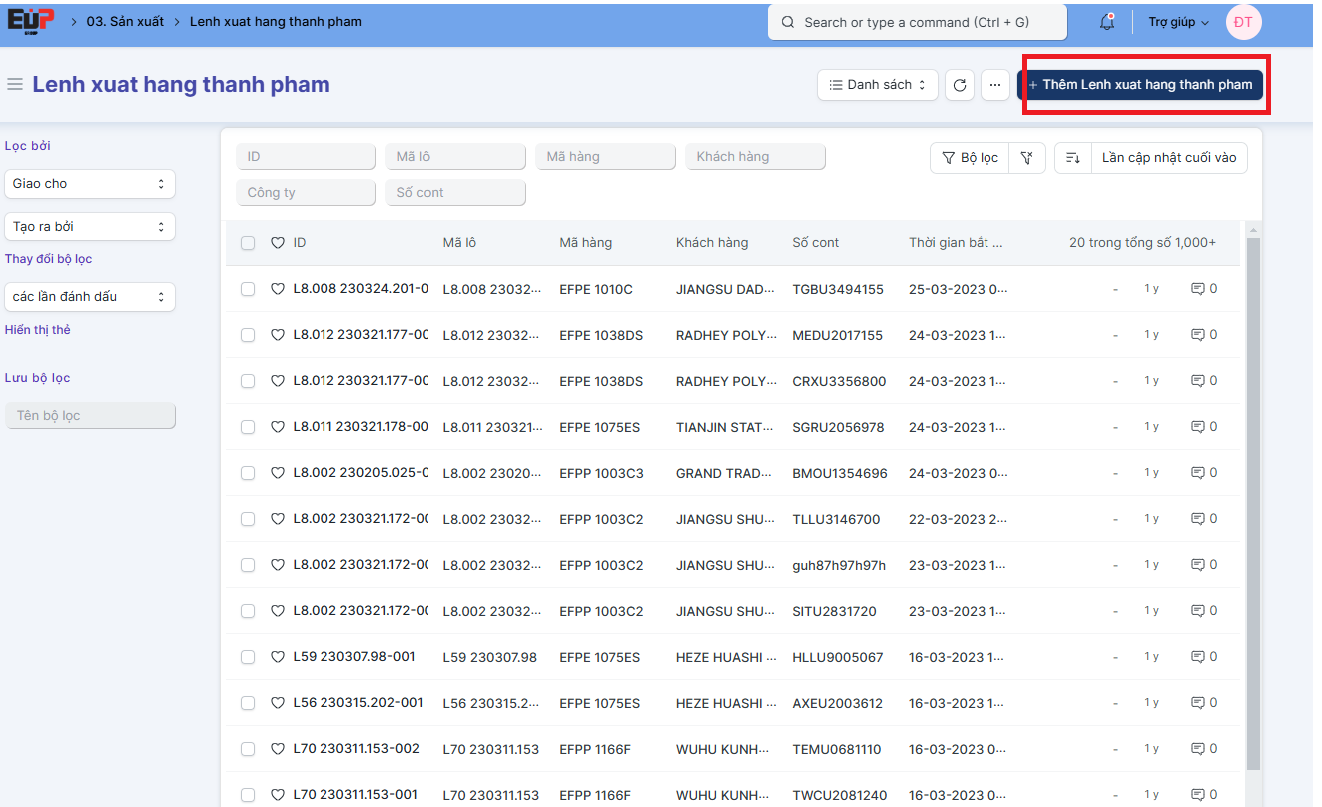Go to 03. Sản xuất breadcrumb
The height and width of the screenshot is (807, 1322).
click(125, 22)
